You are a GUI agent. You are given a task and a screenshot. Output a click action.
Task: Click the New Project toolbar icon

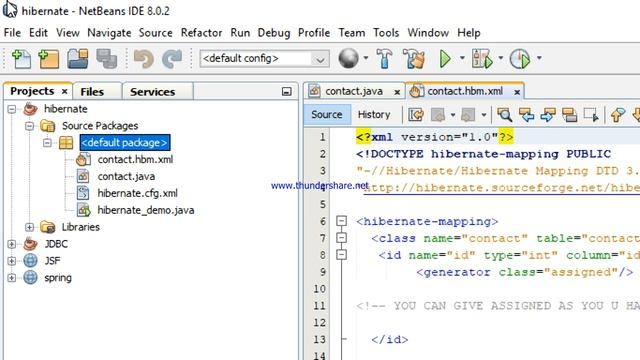point(49,59)
